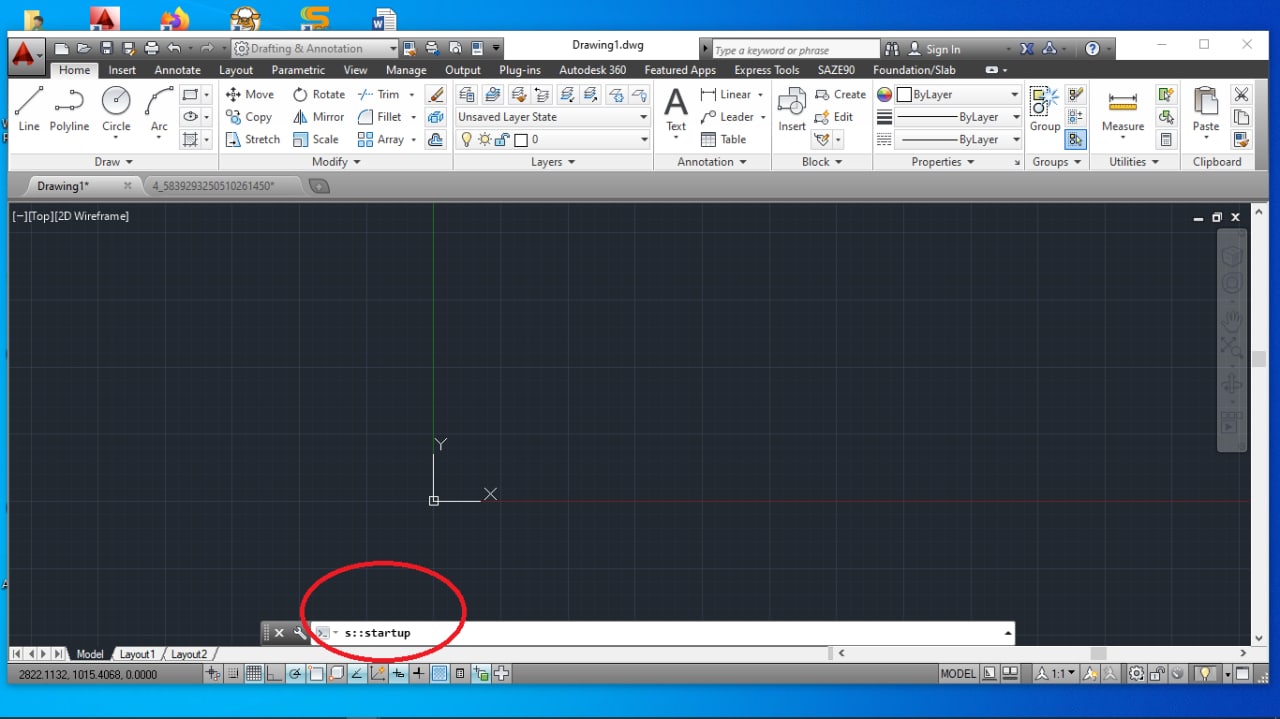Select the Line drawing tool
The width and height of the screenshot is (1280, 719).
[29, 108]
